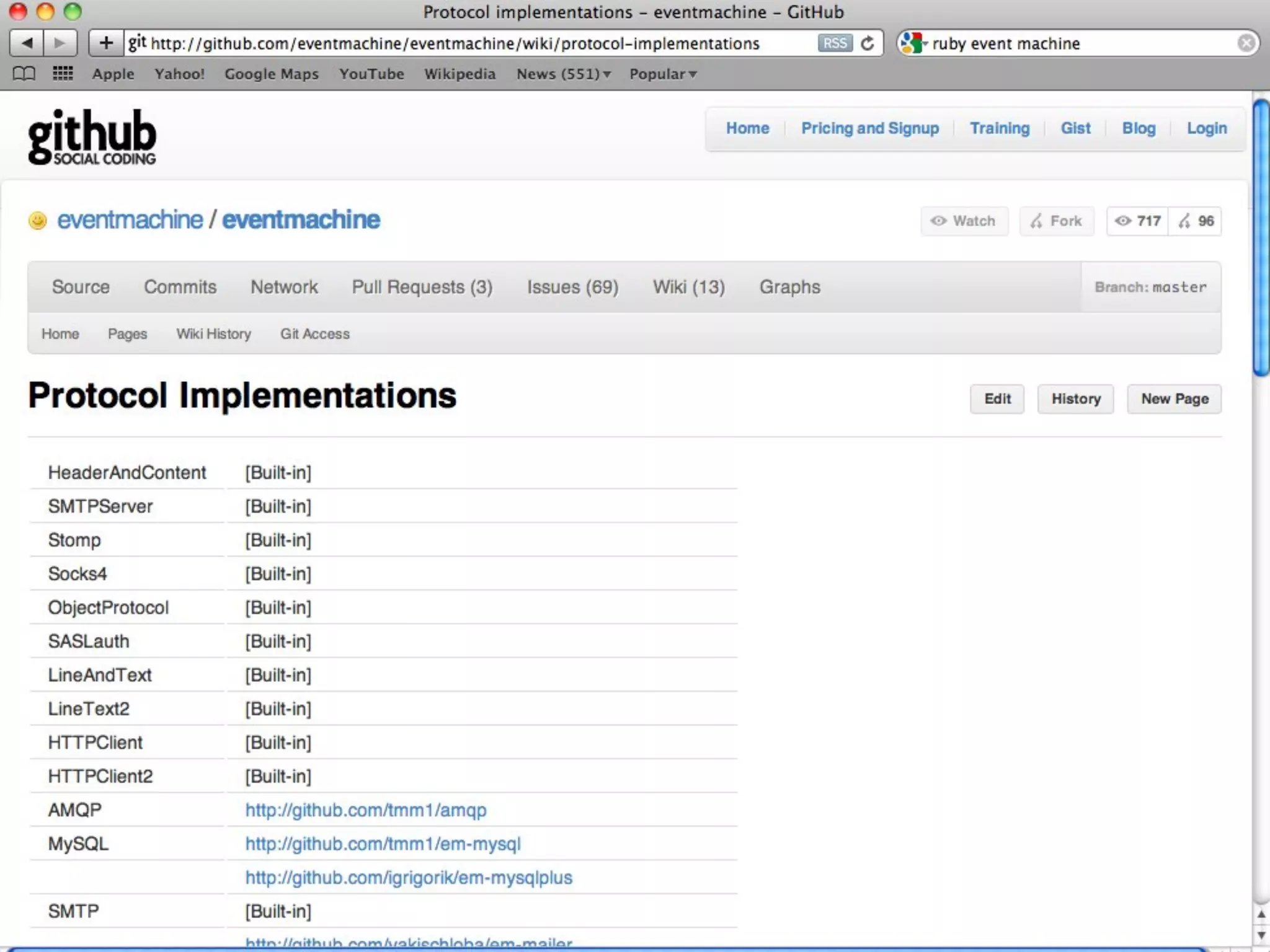Click the vertical scrollbar thumb
This screenshot has height=952, width=1270.
1261,236
